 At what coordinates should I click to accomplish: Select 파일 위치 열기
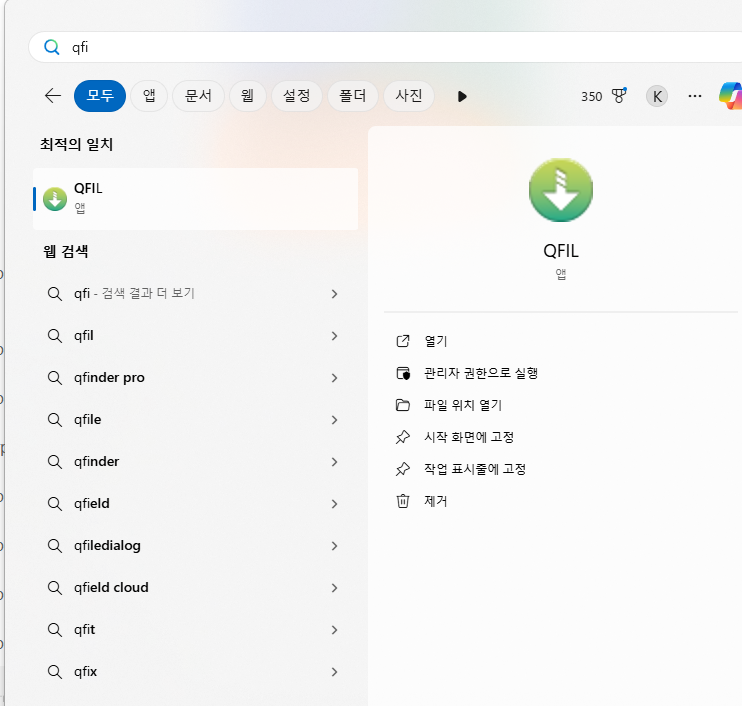click(463, 405)
